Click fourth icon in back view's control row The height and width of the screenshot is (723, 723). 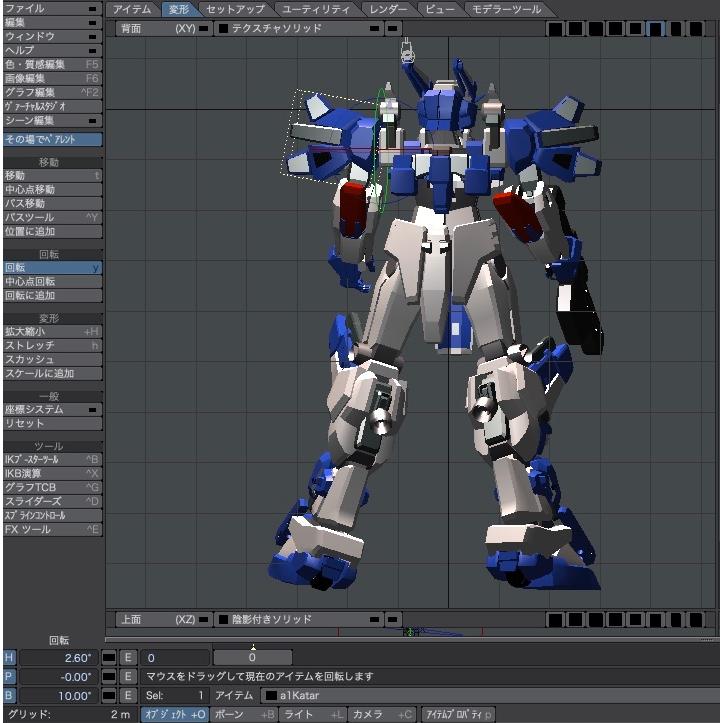point(615,29)
